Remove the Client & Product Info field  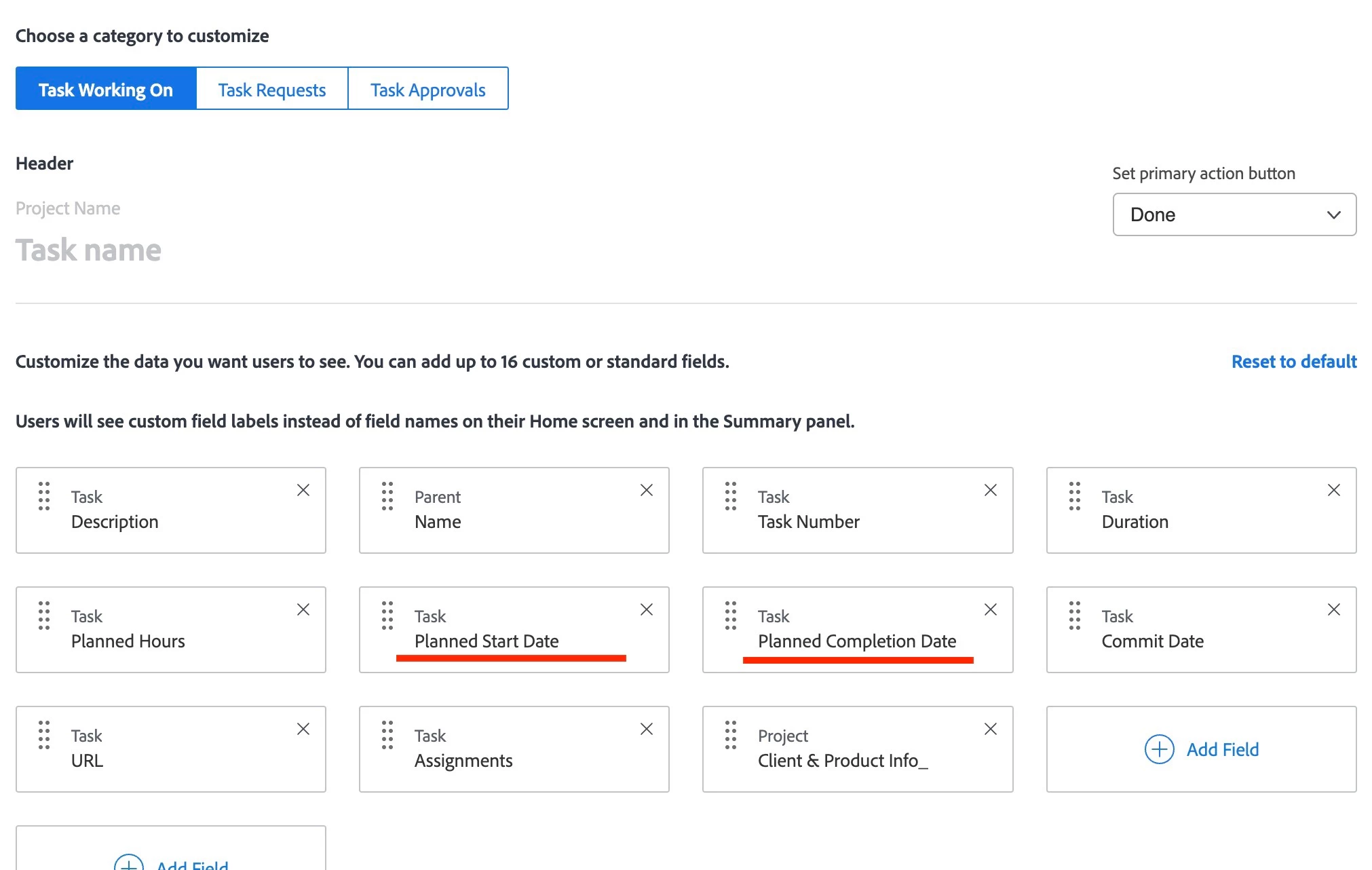click(990, 729)
